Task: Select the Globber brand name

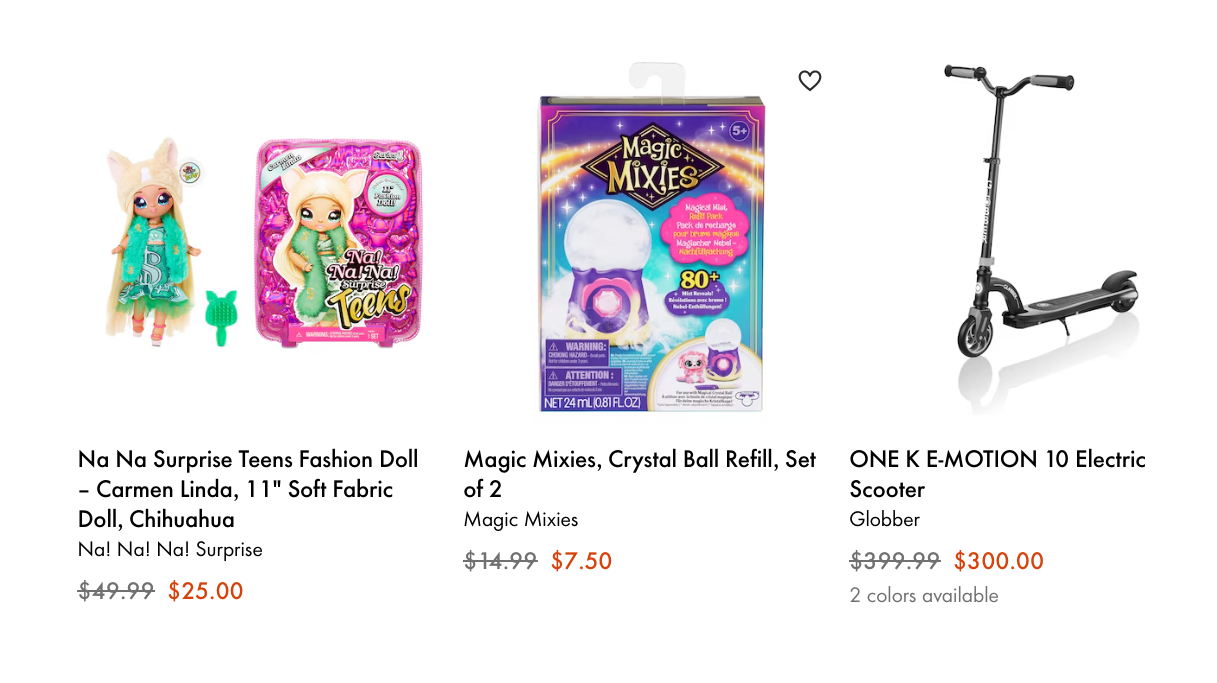Action: [885, 519]
